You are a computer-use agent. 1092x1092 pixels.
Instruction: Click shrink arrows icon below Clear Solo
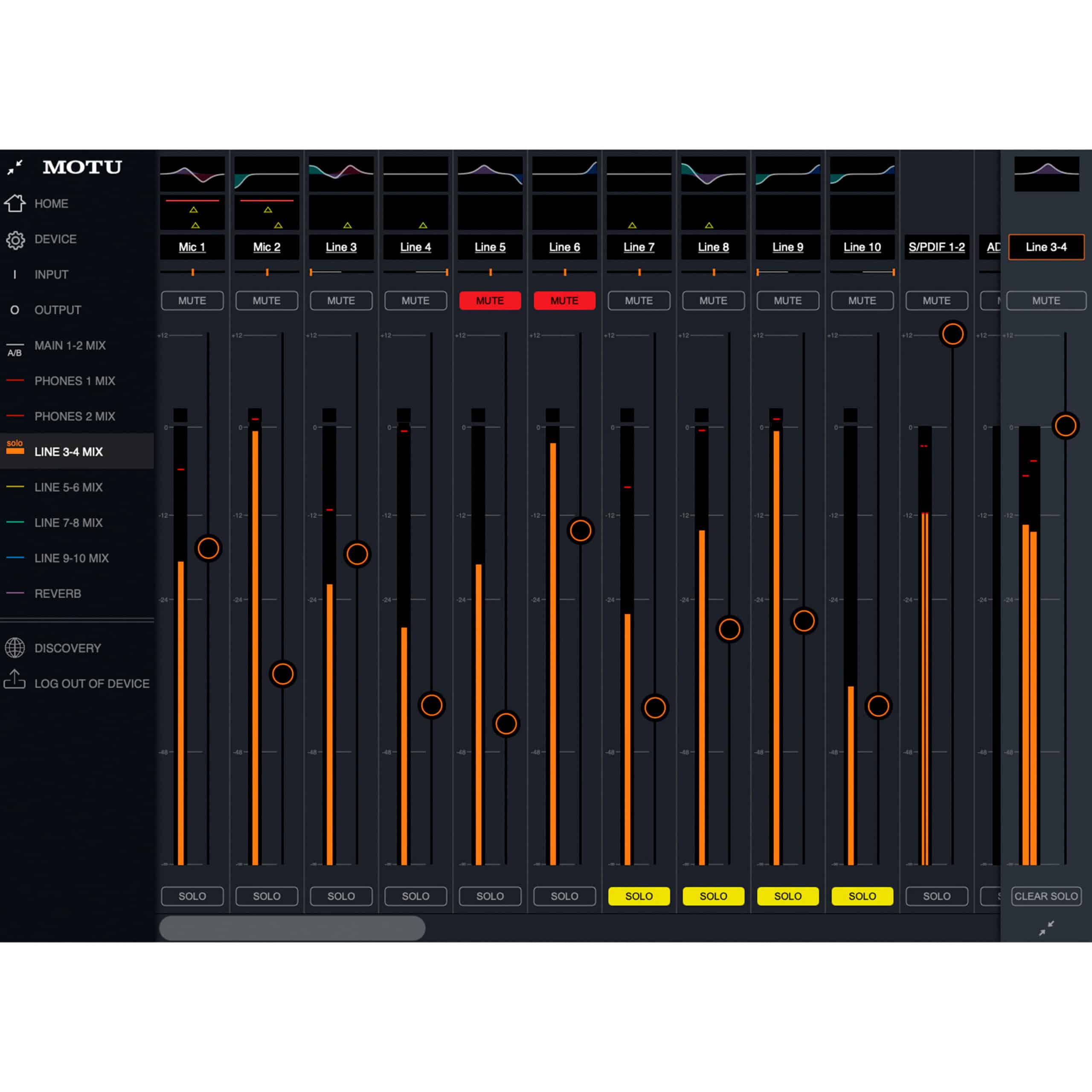point(1046,928)
